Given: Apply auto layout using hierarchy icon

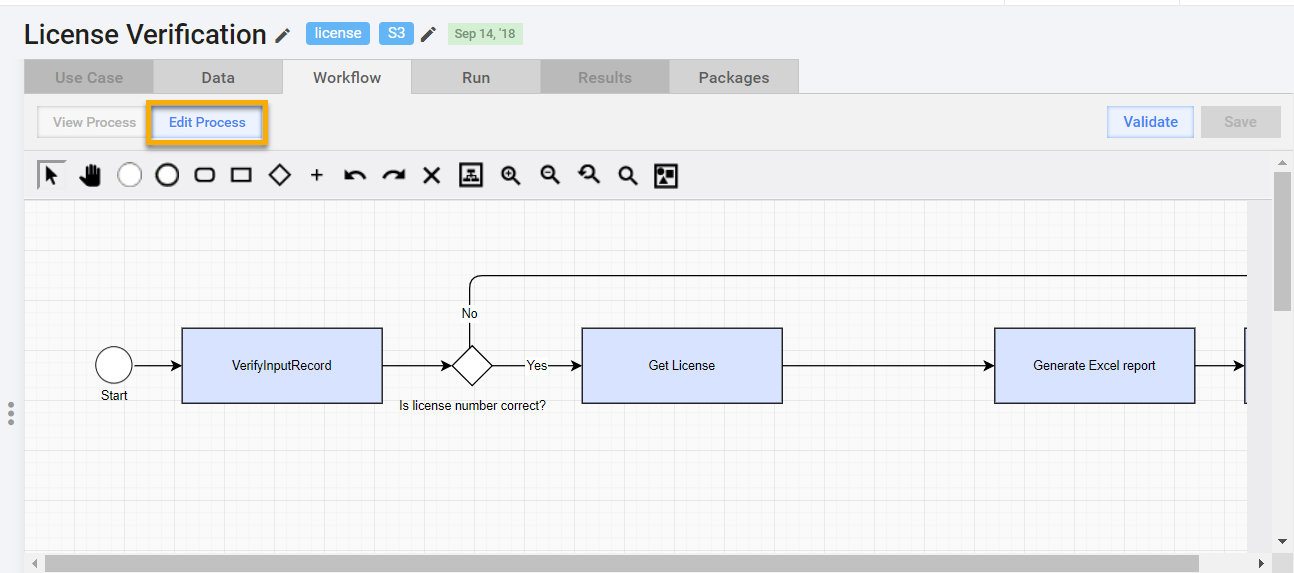Looking at the screenshot, I should (x=471, y=175).
